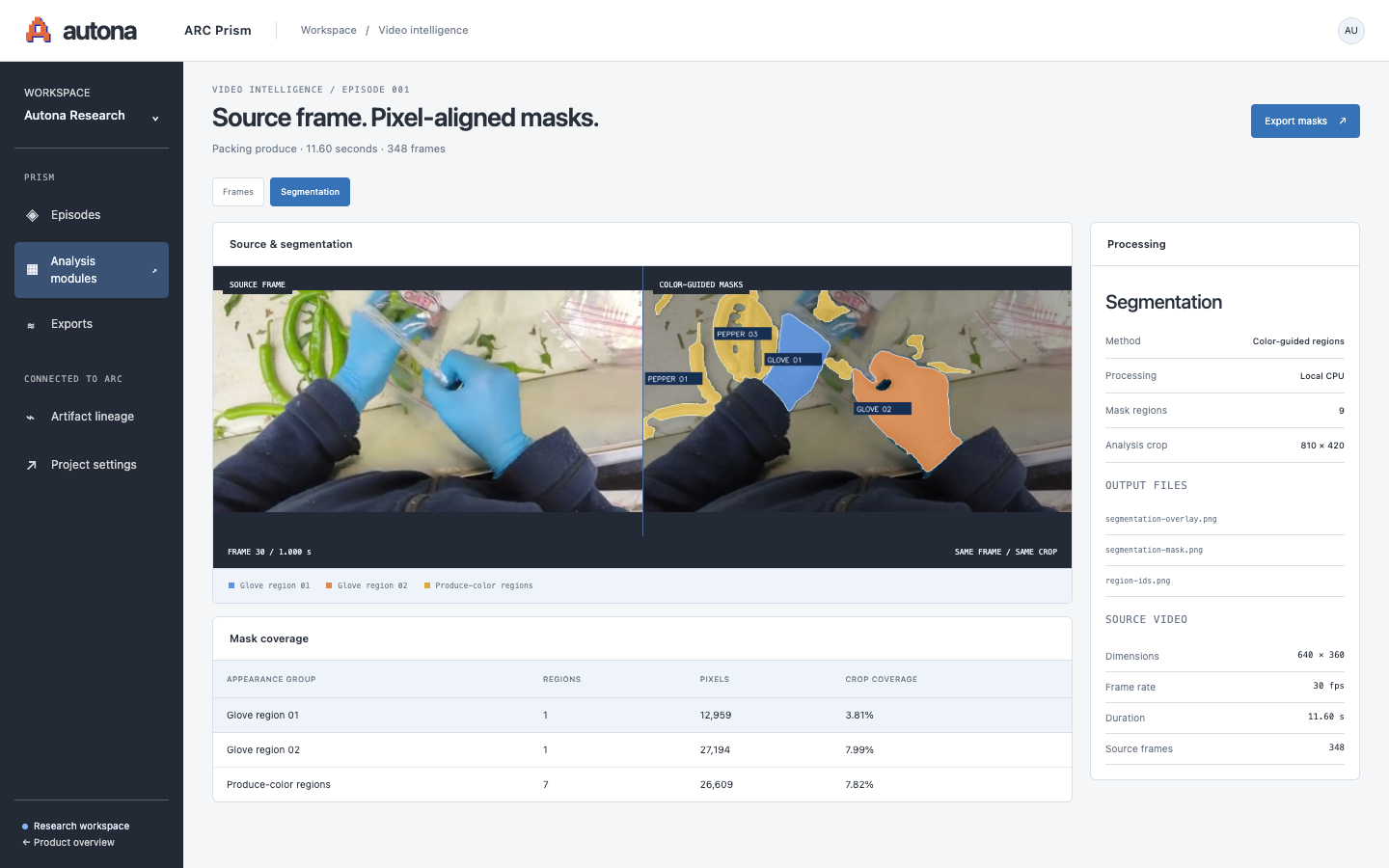This screenshot has height=868, width=1389.
Task: Click the 810 × 420 analysis crop value
Action: pyautogui.click(x=1322, y=446)
